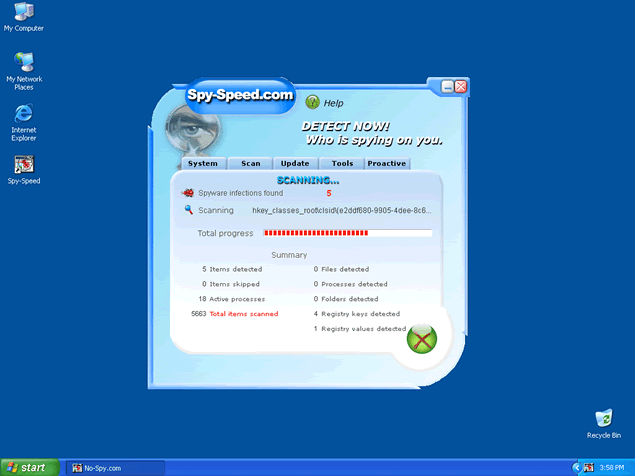This screenshot has width=635, height=476.
Task: Open the Spy-Speed desktop shortcut
Action: 23,165
